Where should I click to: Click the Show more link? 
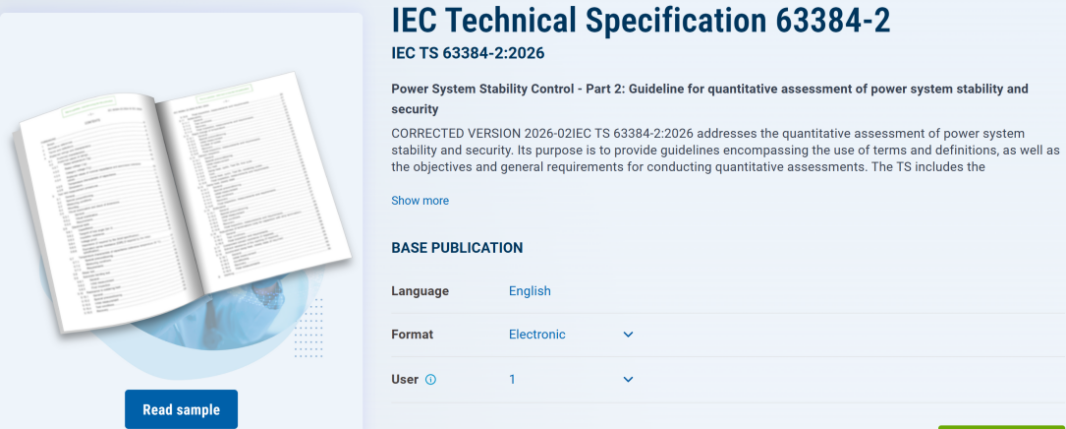click(x=420, y=201)
